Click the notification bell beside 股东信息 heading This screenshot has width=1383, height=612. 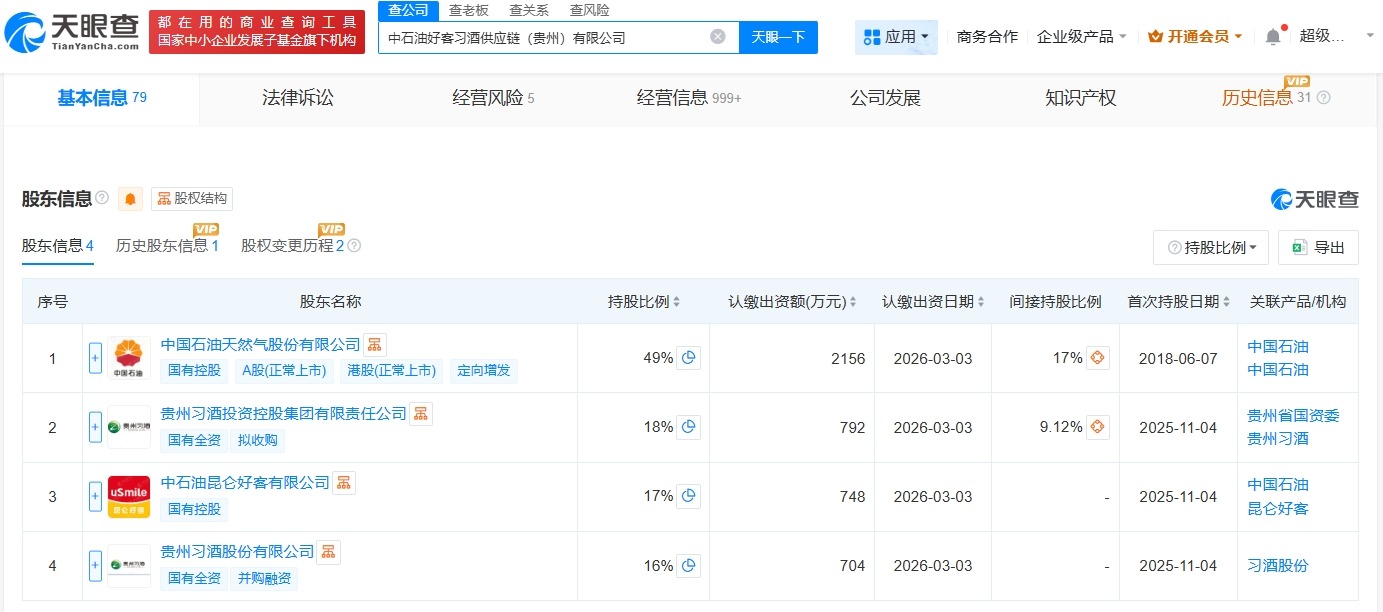129,198
